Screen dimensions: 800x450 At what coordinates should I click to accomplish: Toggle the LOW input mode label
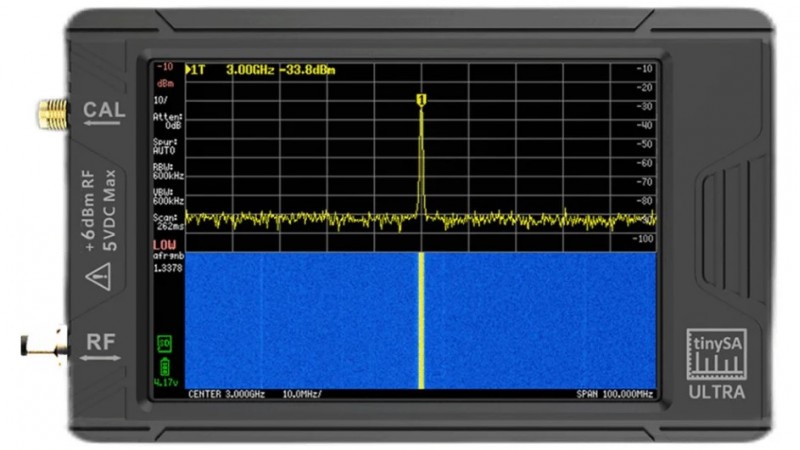pyautogui.click(x=164, y=244)
